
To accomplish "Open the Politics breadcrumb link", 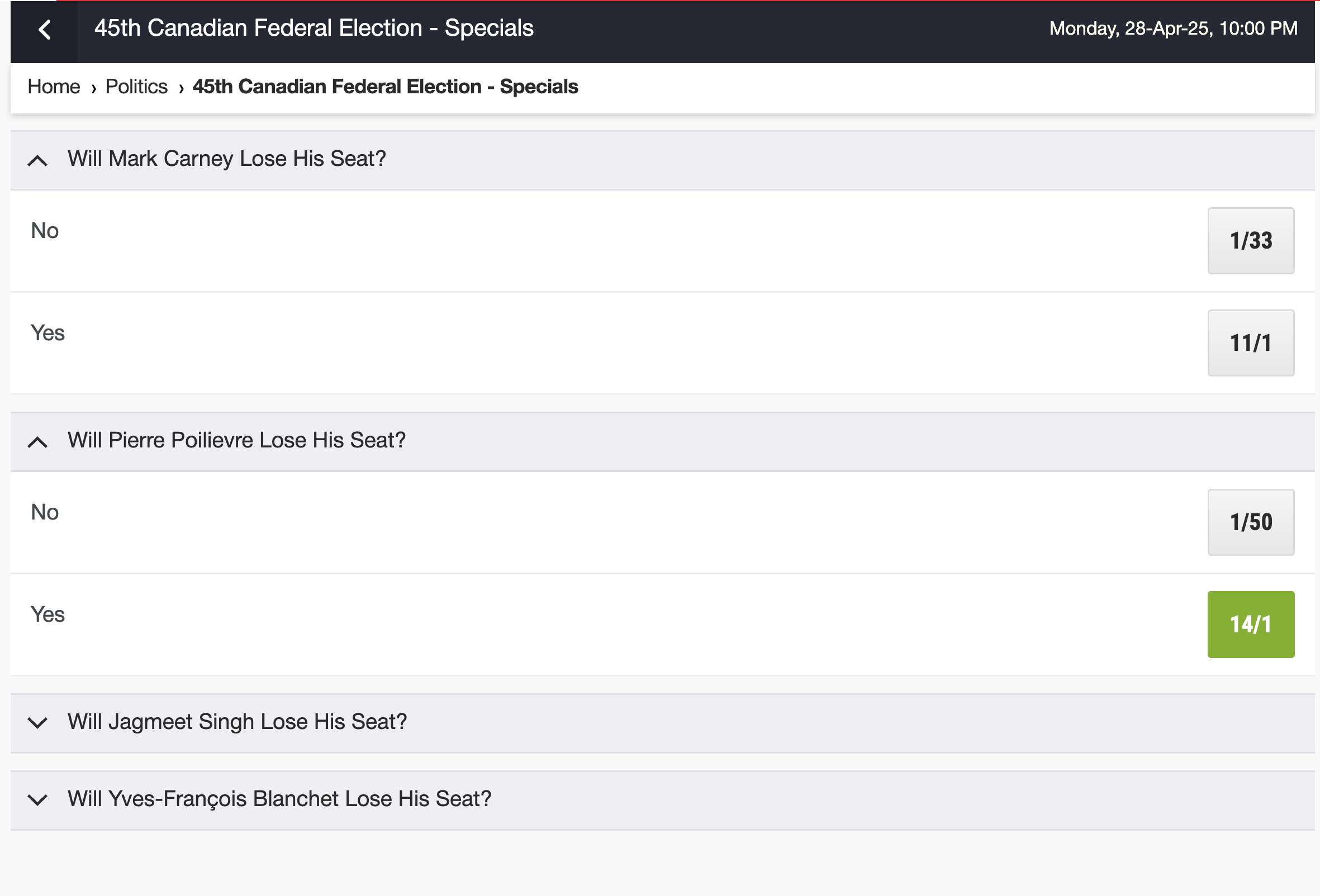I will point(136,87).
